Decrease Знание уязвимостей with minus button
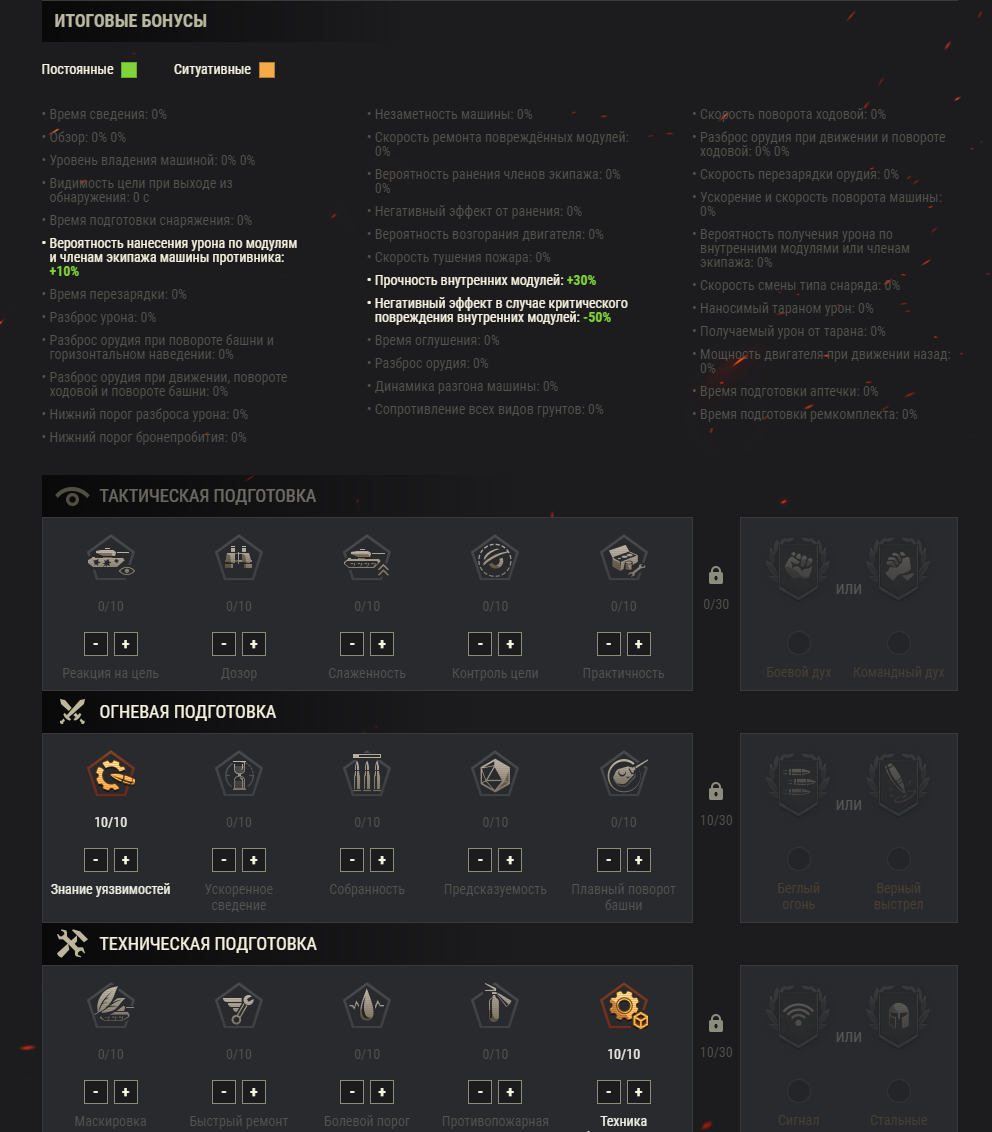 point(96,860)
